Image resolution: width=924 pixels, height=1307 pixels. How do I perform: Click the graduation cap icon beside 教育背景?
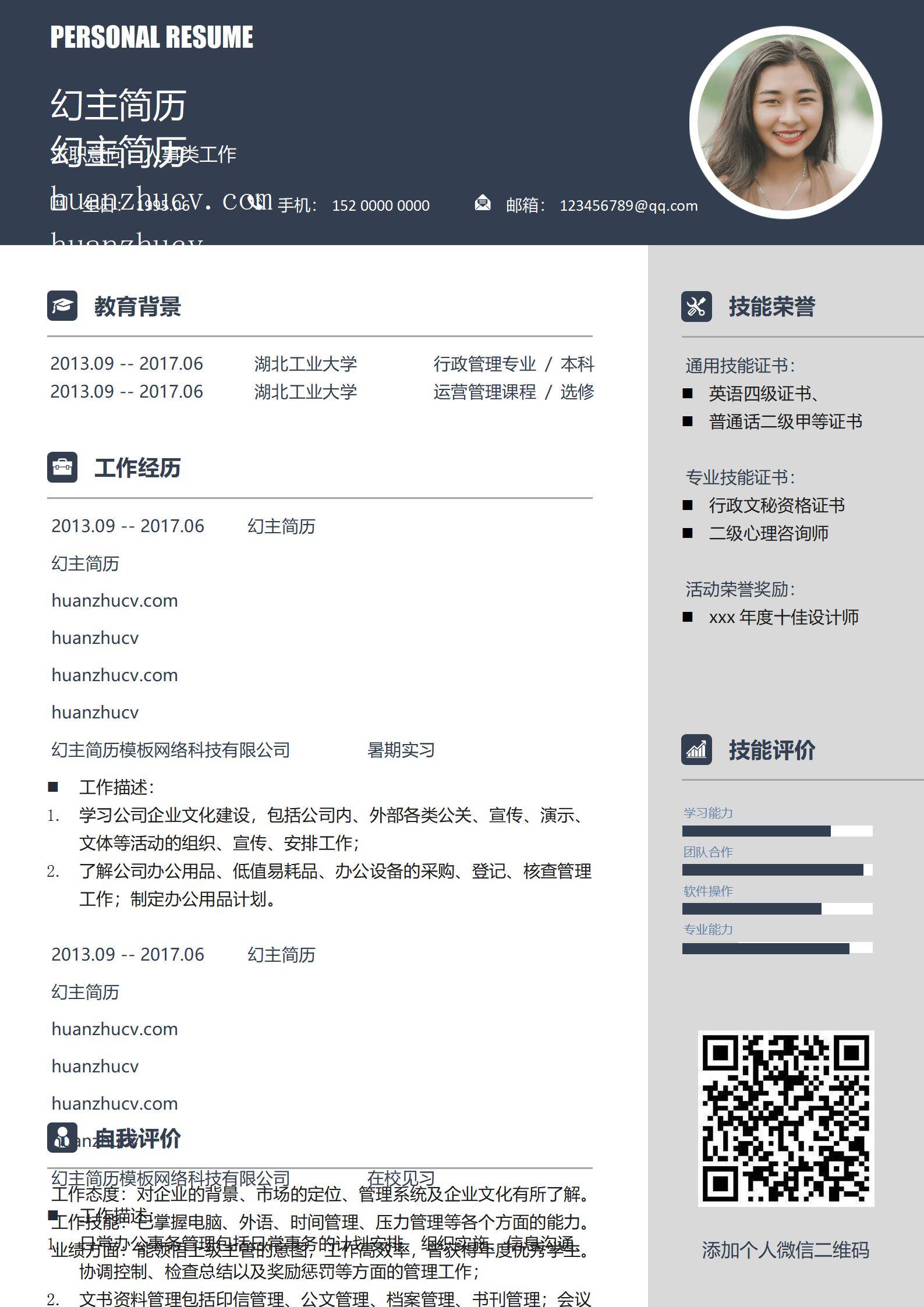tap(62, 306)
